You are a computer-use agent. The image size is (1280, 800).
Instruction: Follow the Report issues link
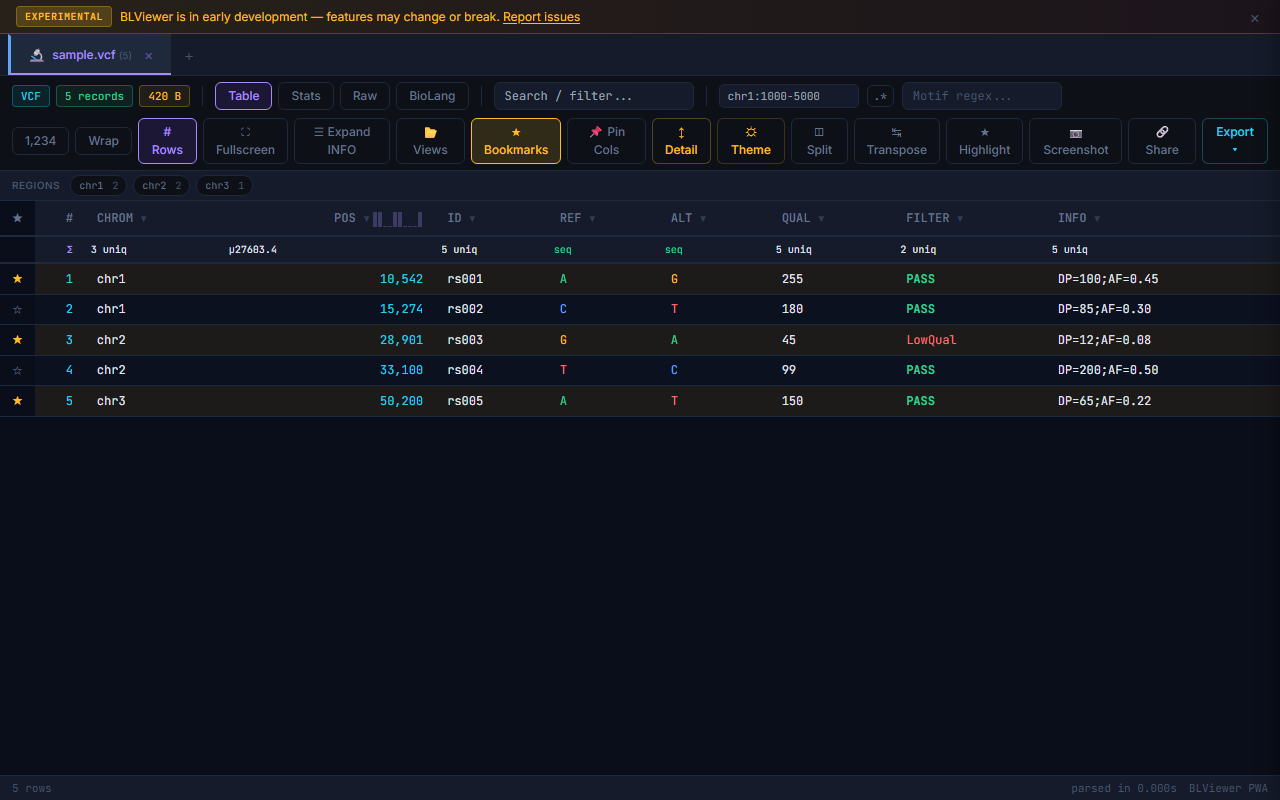(x=541, y=17)
